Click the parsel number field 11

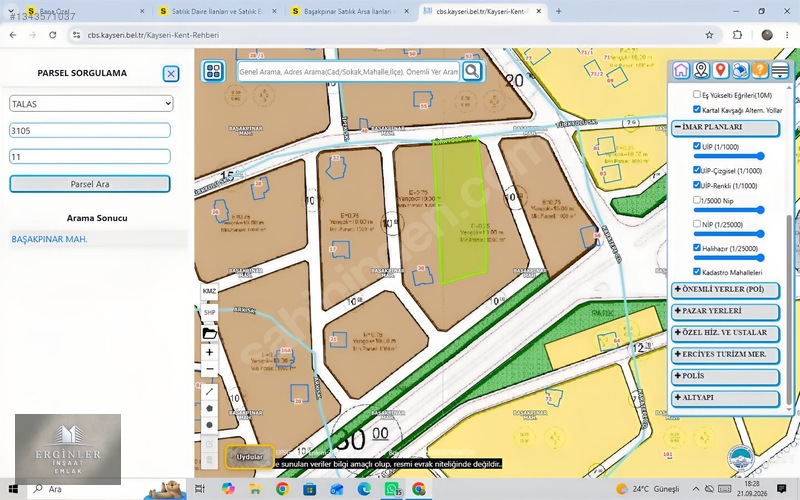click(x=90, y=157)
